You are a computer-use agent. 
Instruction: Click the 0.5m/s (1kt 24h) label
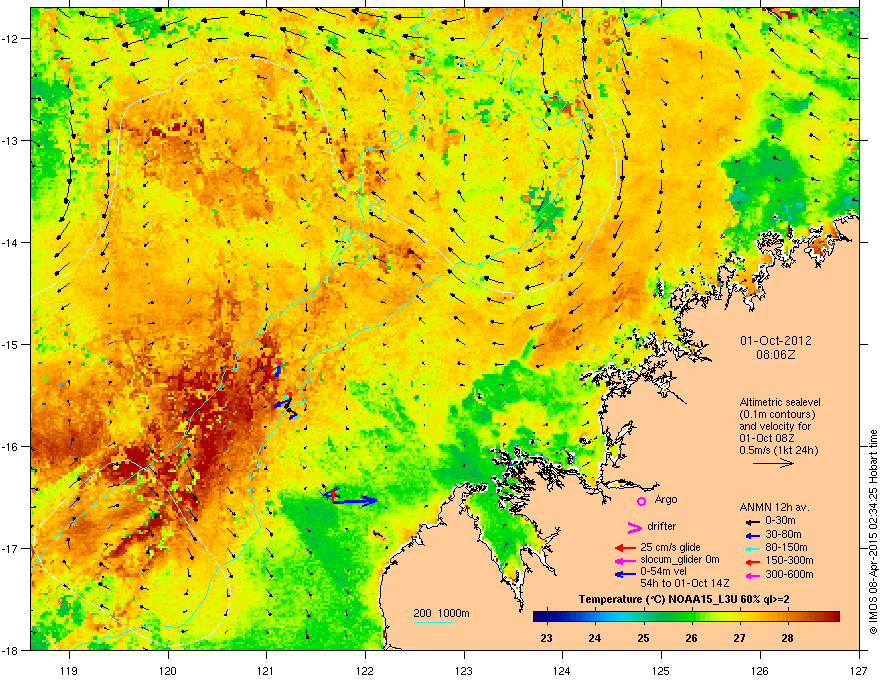779,450
